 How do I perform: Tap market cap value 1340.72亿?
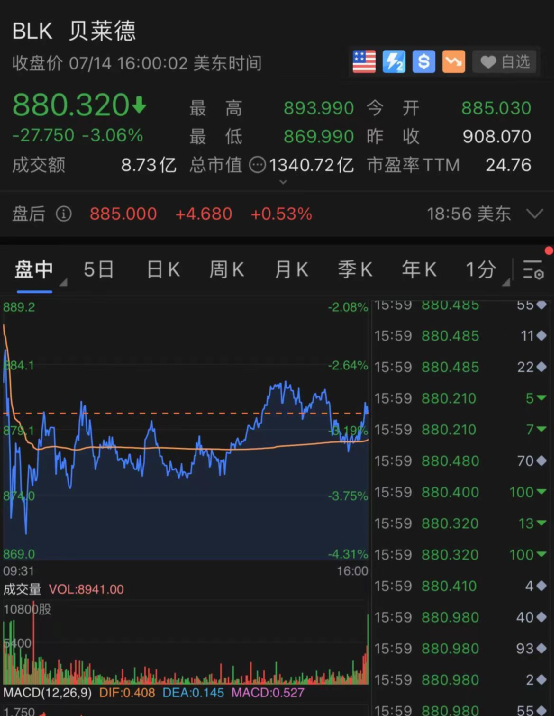pyautogui.click(x=311, y=165)
